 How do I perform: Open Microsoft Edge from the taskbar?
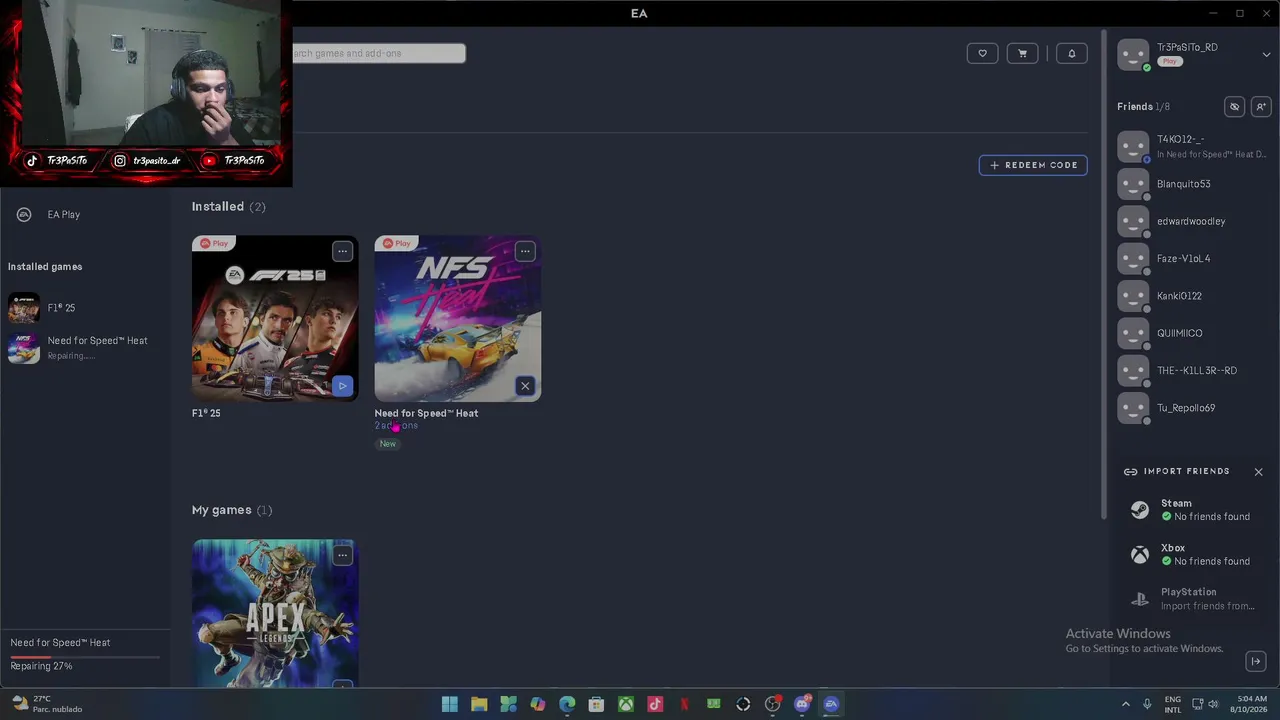(x=567, y=704)
